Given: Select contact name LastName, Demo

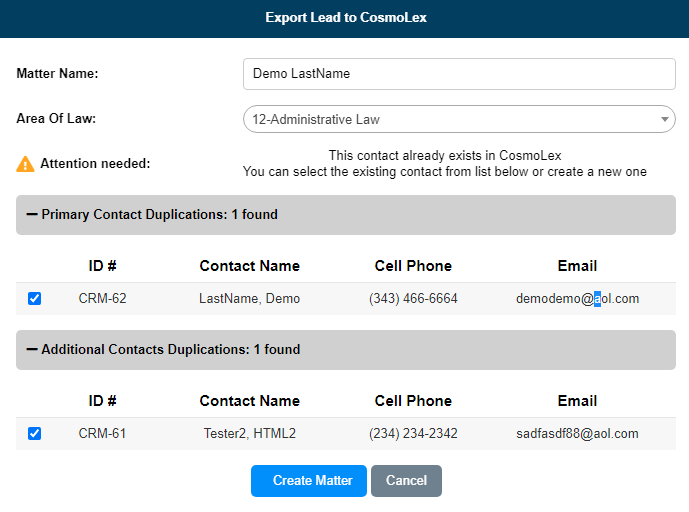Looking at the screenshot, I should [x=250, y=298].
